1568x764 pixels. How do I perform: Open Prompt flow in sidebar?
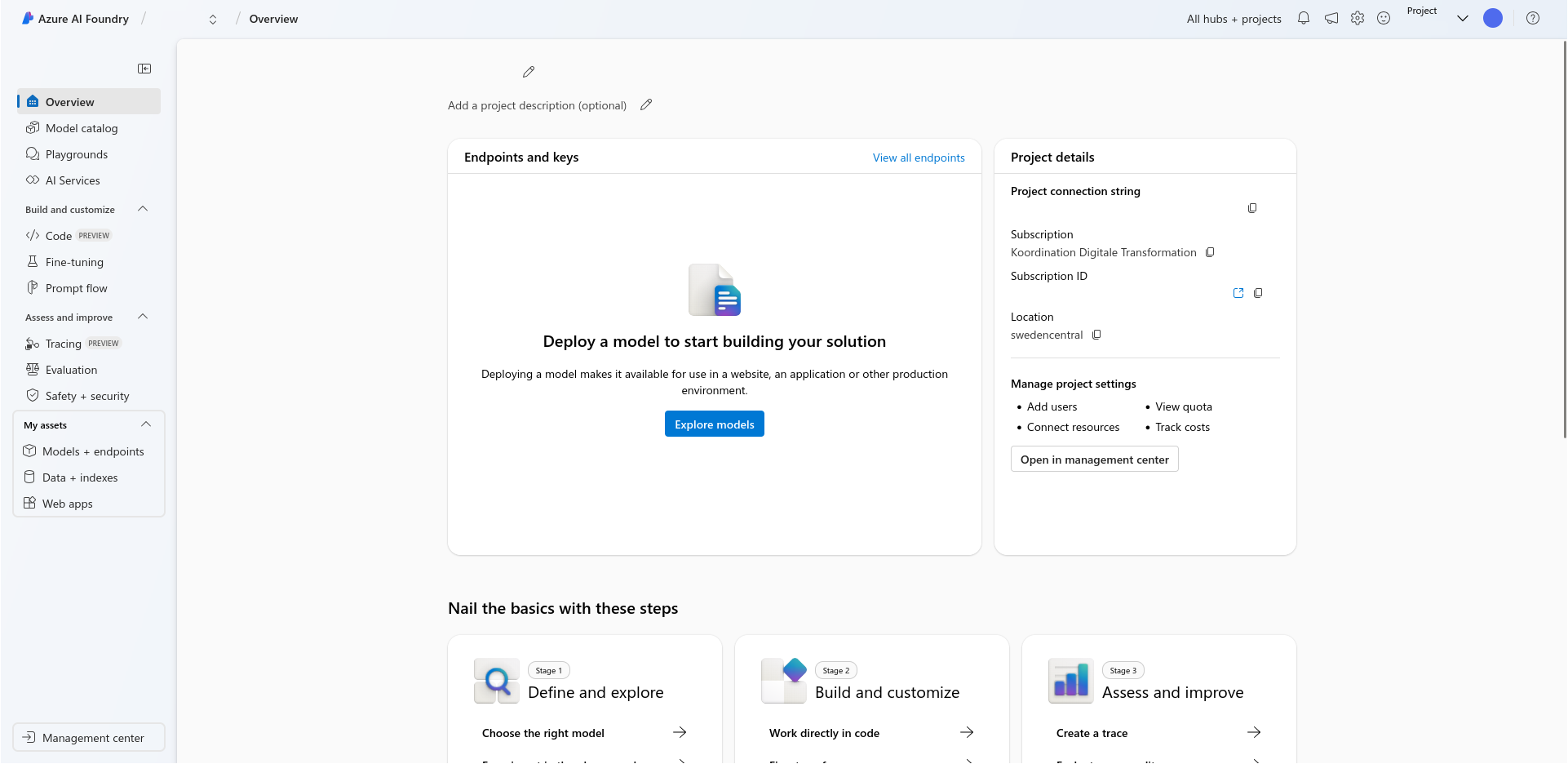pyautogui.click(x=89, y=288)
